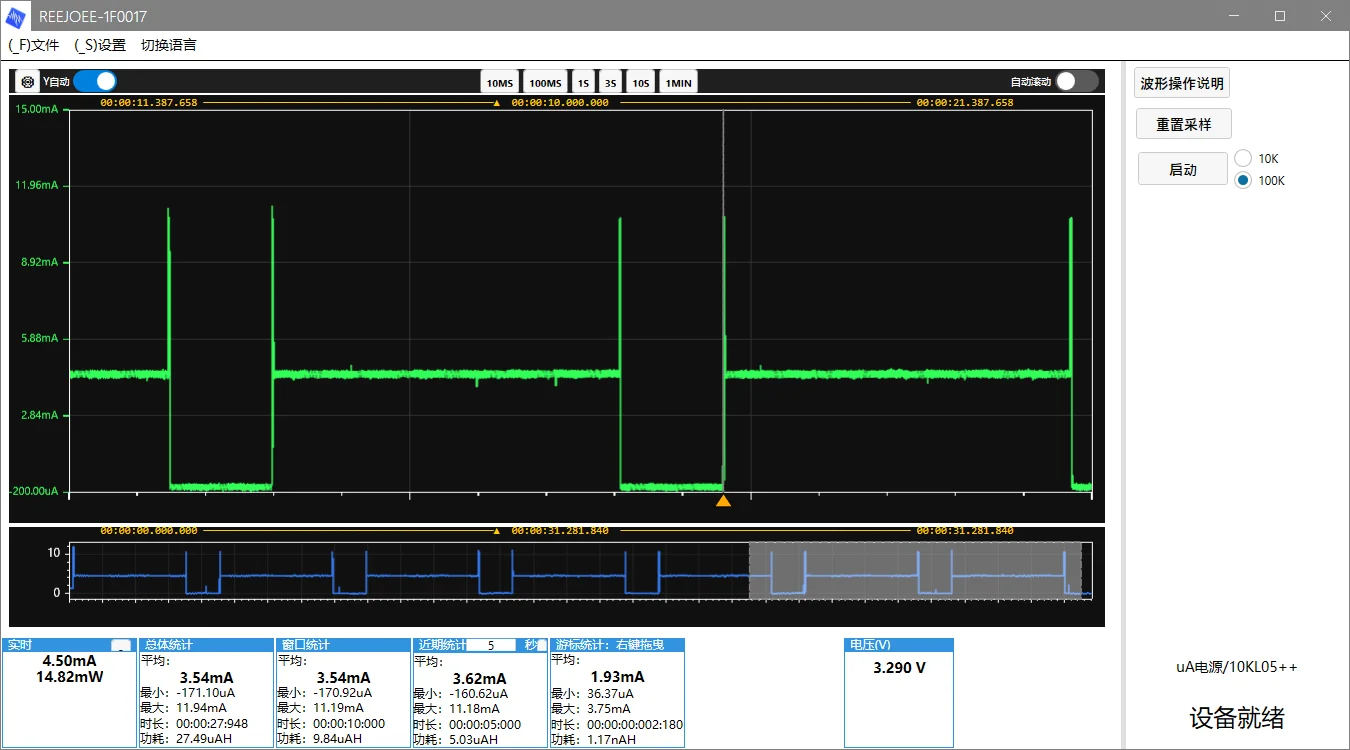Click the 00:00:21.387.658 end time label

pyautogui.click(x=965, y=103)
